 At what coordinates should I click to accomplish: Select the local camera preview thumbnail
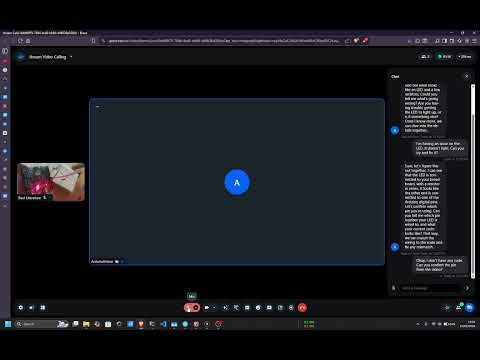pyautogui.click(x=51, y=182)
